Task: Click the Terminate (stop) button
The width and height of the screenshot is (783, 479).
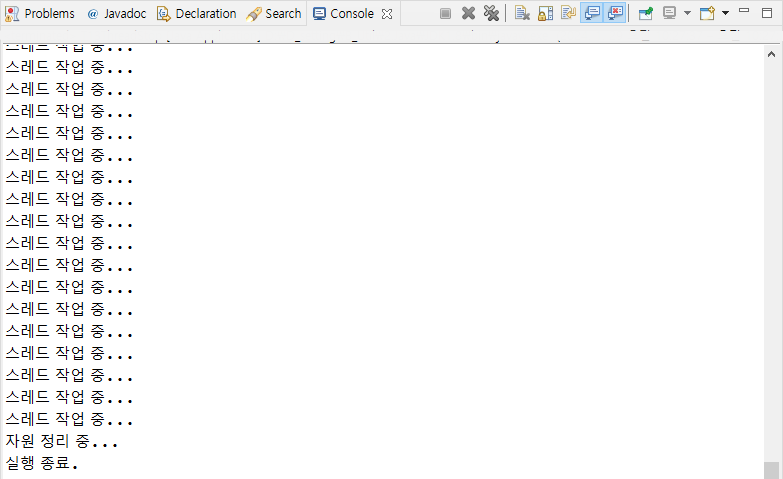Action: pyautogui.click(x=445, y=13)
